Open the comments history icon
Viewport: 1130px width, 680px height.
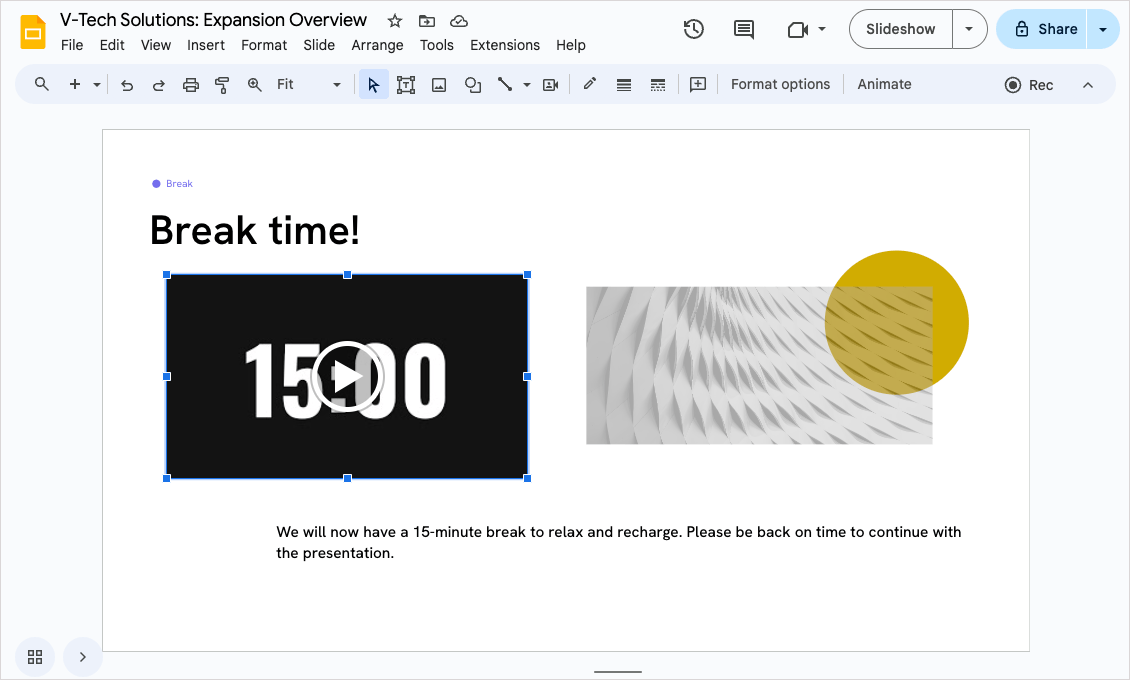tap(743, 29)
